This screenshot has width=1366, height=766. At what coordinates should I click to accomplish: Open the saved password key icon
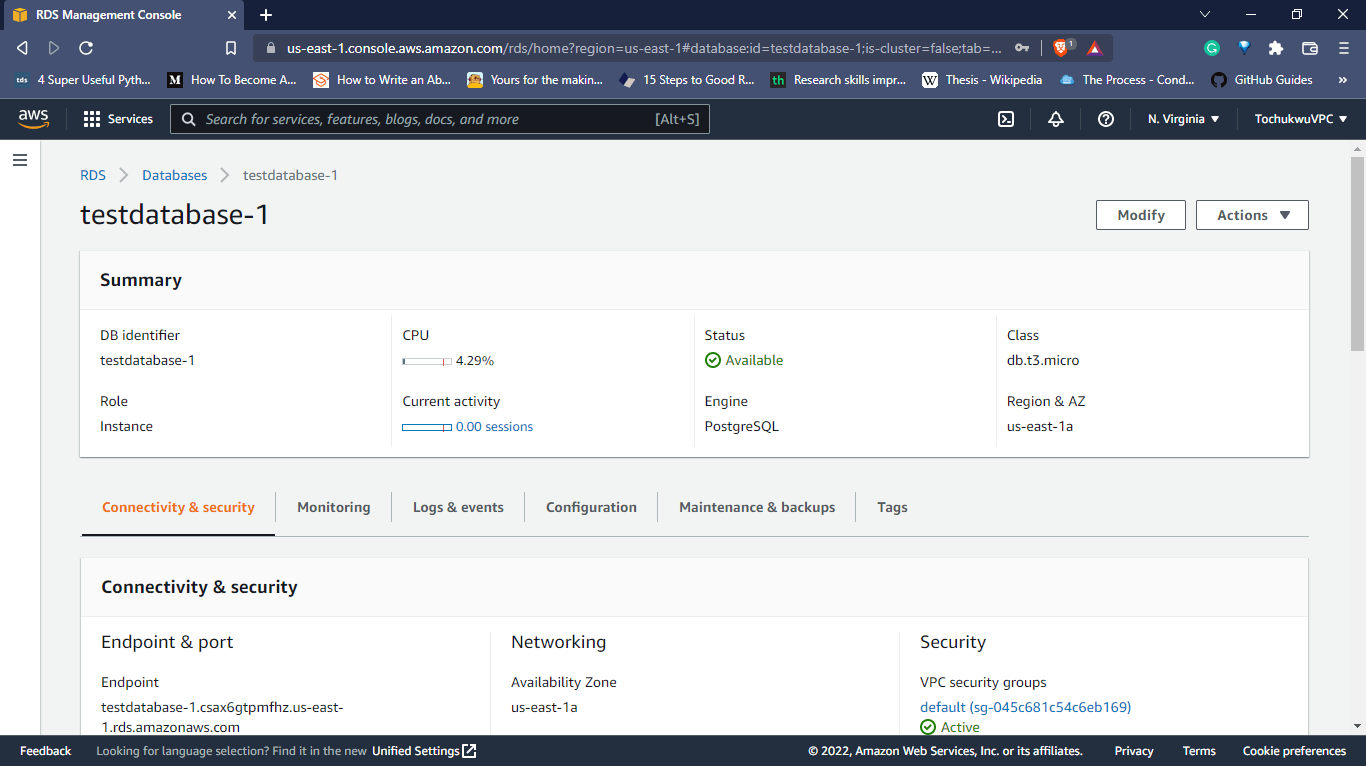(x=1021, y=48)
